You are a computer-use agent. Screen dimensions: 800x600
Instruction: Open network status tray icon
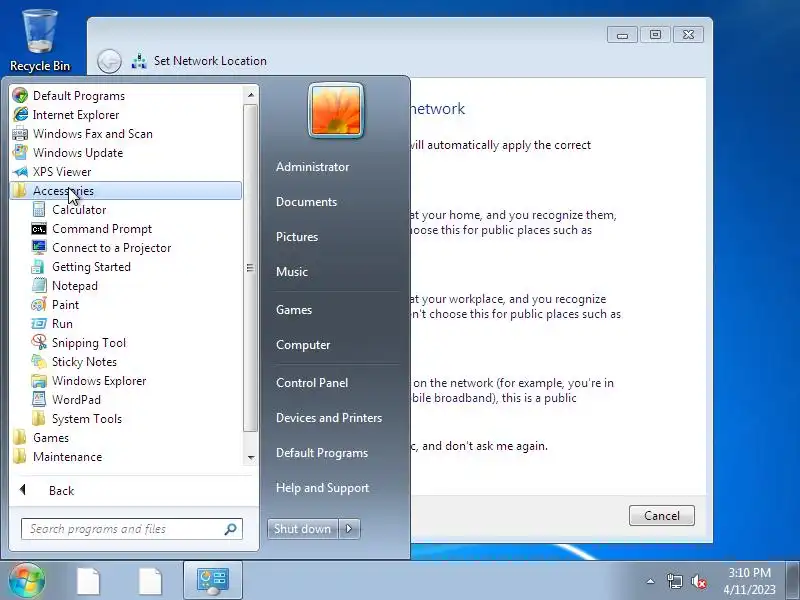[x=674, y=581]
